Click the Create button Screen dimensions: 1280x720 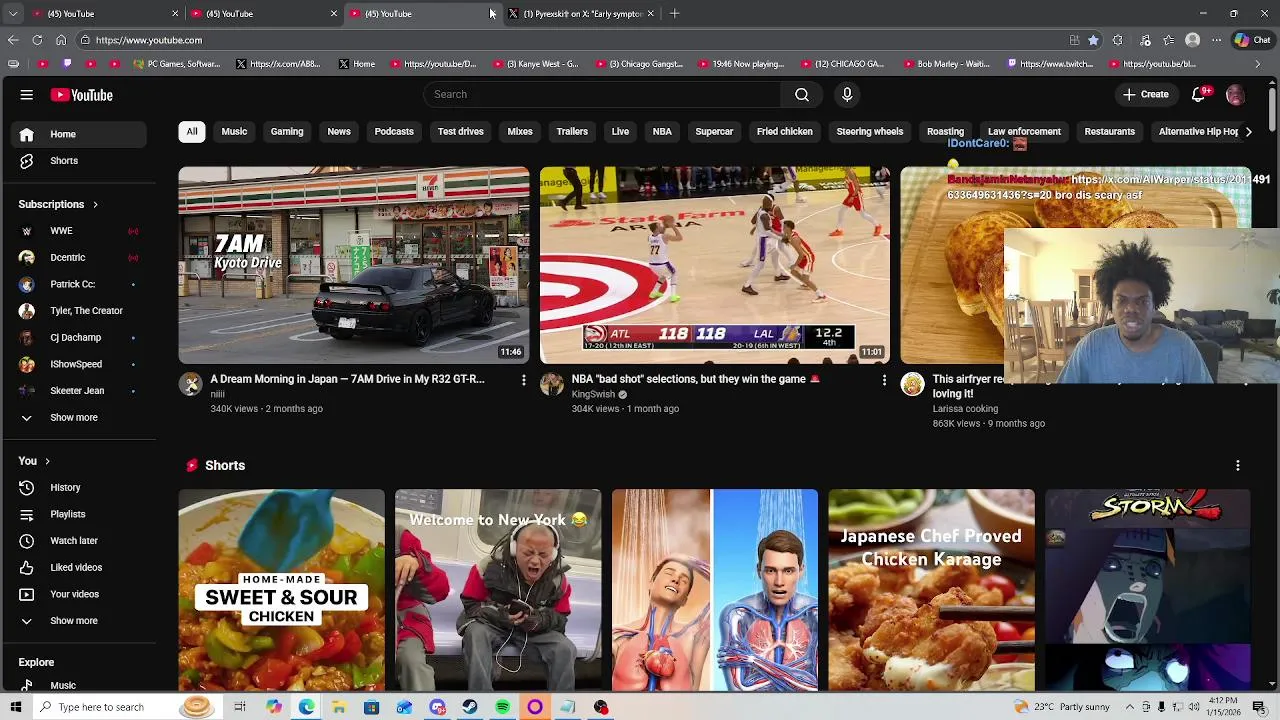click(1145, 94)
